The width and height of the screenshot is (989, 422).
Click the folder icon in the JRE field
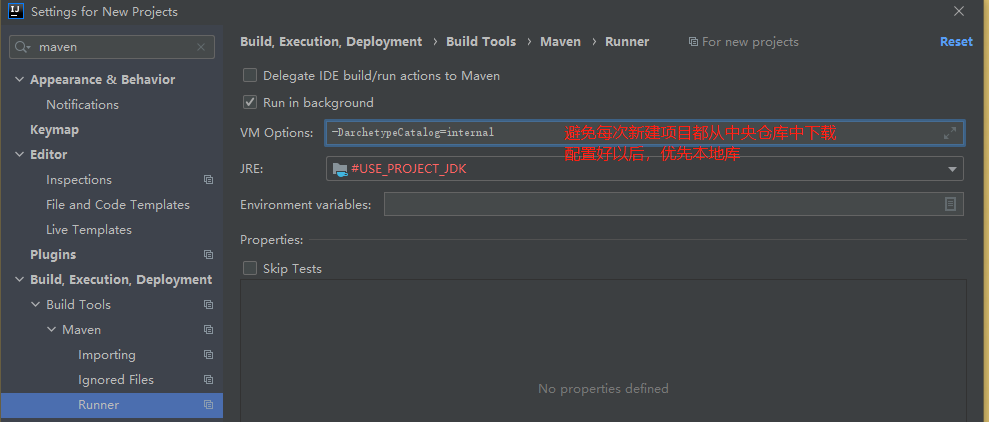340,169
